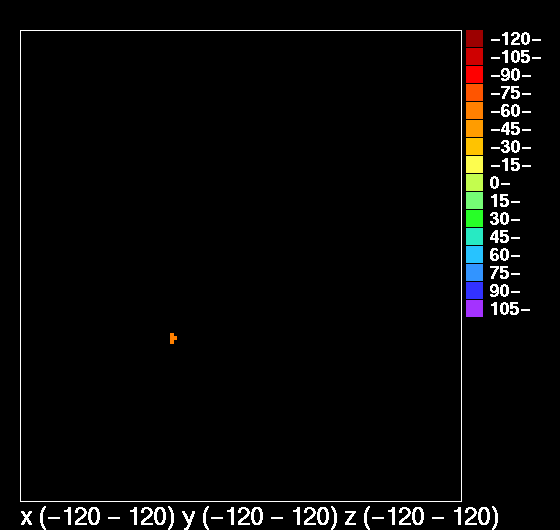The width and height of the screenshot is (560, 530).
Task: Click the light green 15 swatch
Action: (x=474, y=200)
